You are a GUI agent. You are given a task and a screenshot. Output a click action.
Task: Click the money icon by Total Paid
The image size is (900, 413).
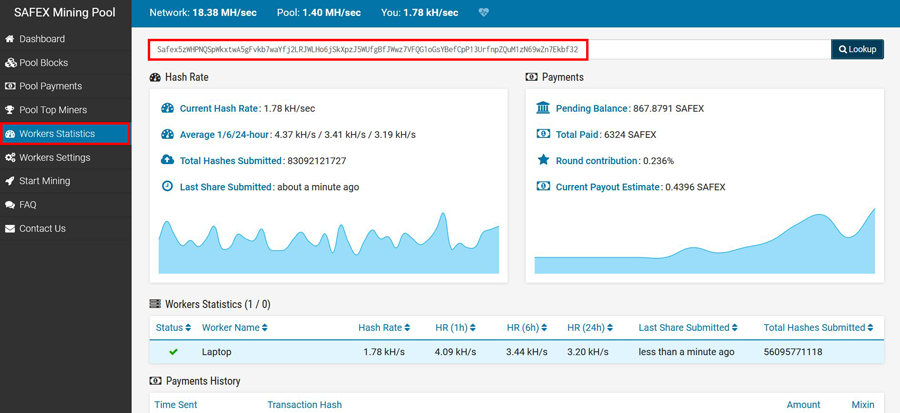tap(543, 134)
